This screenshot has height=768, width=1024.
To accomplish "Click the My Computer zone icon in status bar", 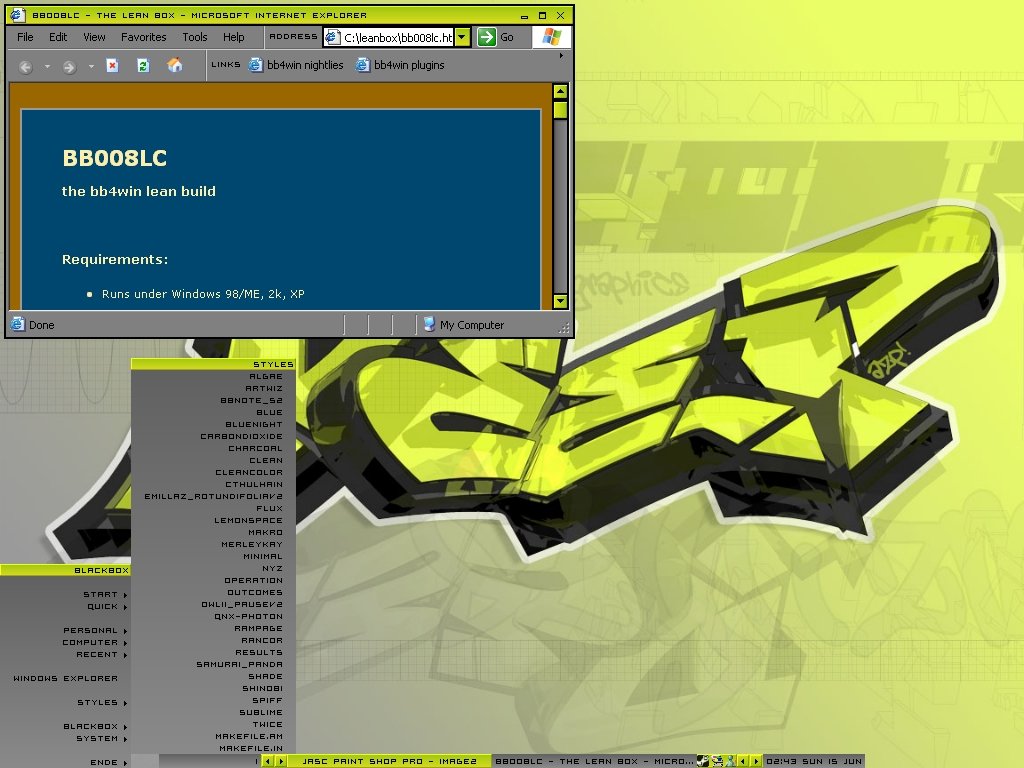I will tap(429, 324).
